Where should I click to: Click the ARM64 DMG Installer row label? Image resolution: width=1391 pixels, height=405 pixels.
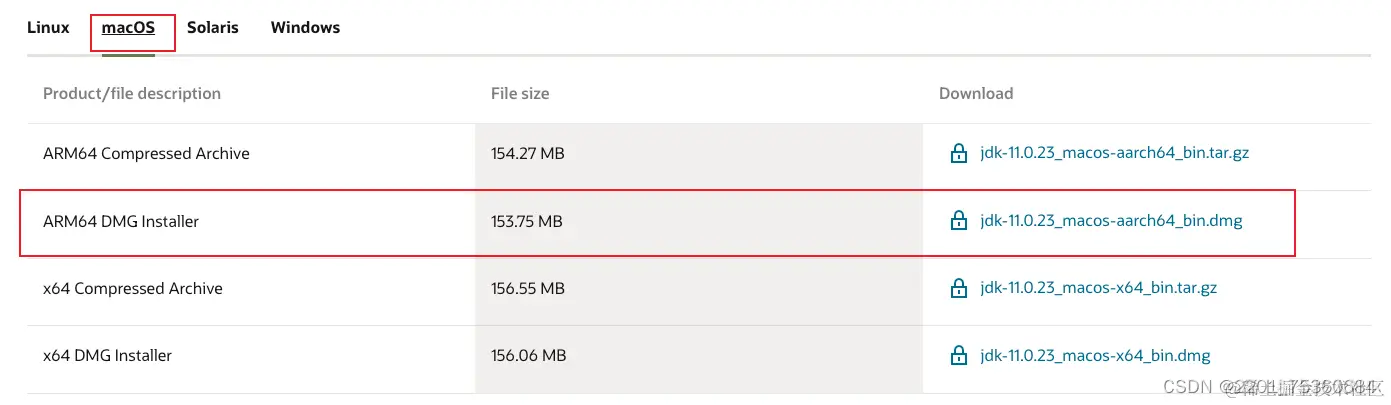(121, 221)
